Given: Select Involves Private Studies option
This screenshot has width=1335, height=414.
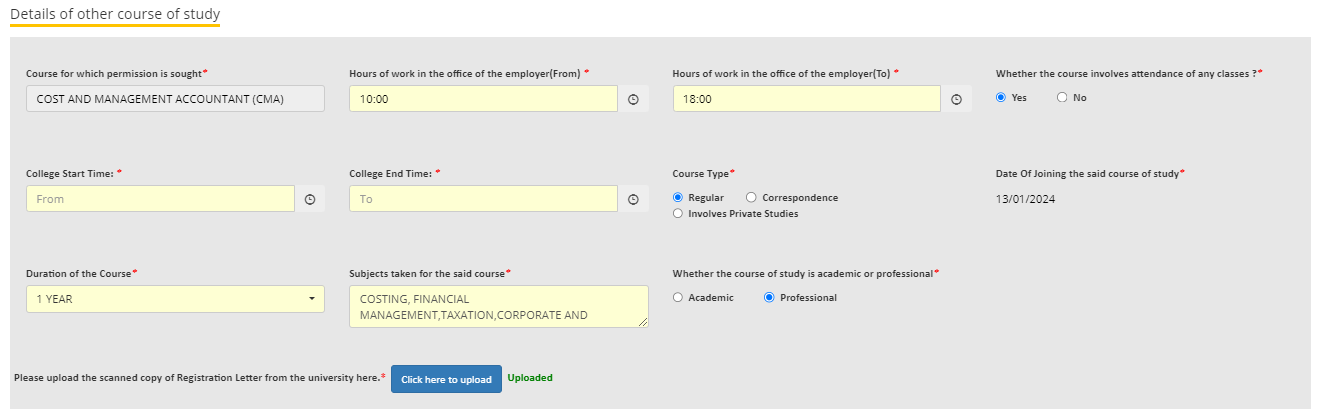Looking at the screenshot, I should pos(678,213).
